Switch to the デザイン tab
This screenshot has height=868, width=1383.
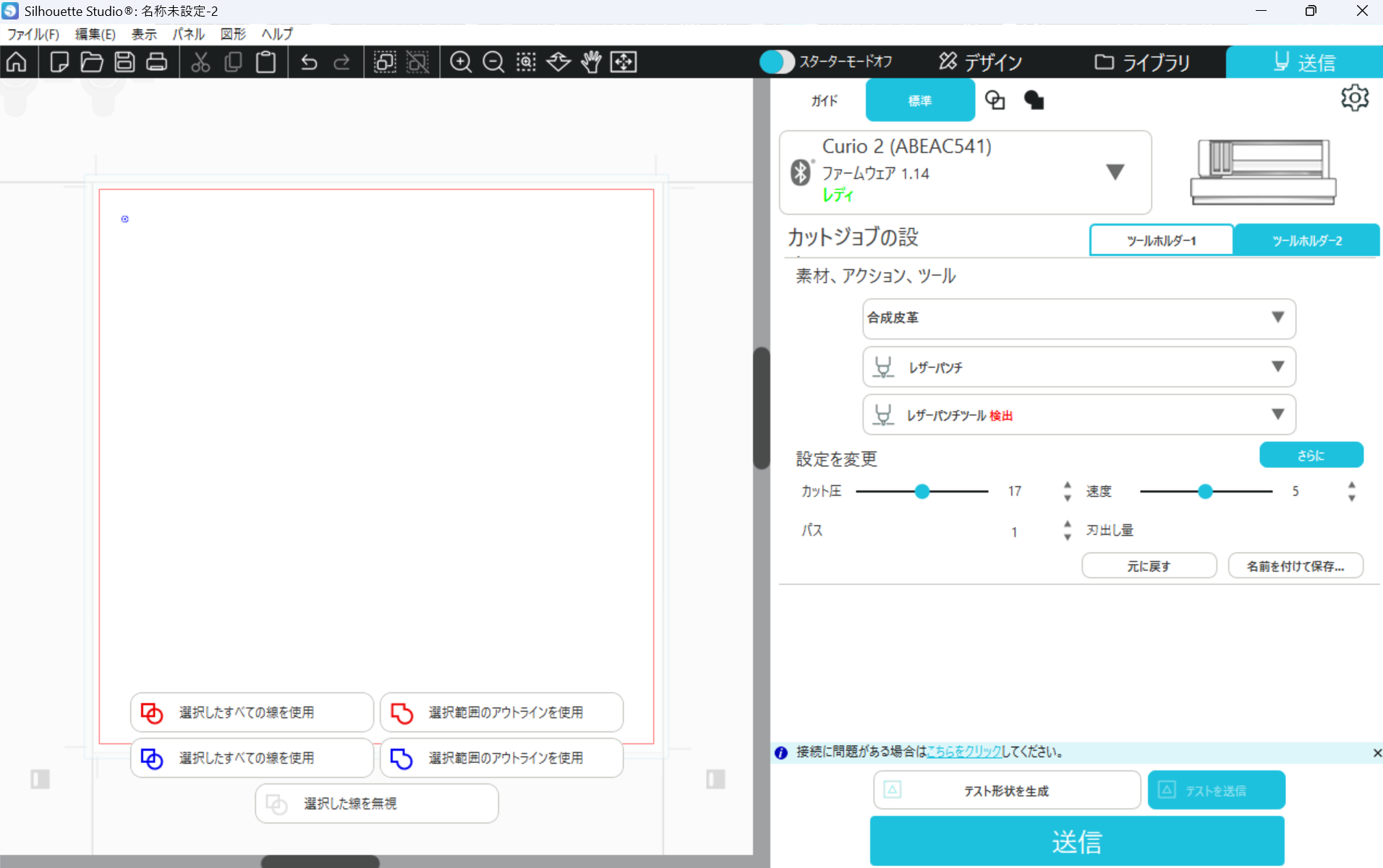[980, 62]
